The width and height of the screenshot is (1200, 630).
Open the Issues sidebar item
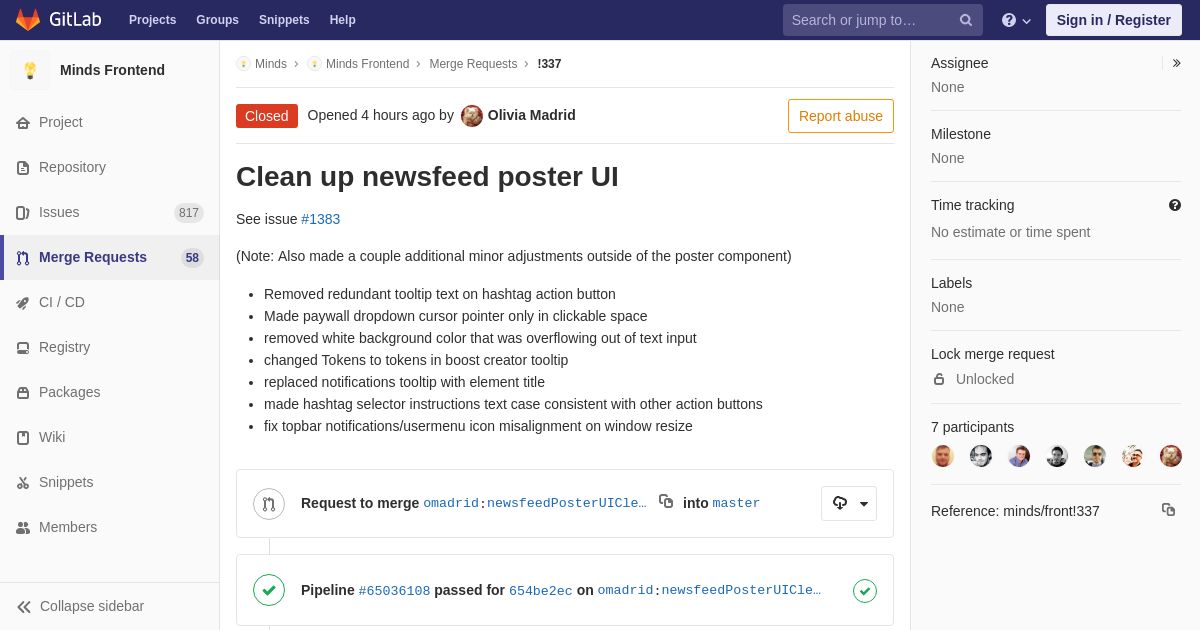tap(110, 212)
